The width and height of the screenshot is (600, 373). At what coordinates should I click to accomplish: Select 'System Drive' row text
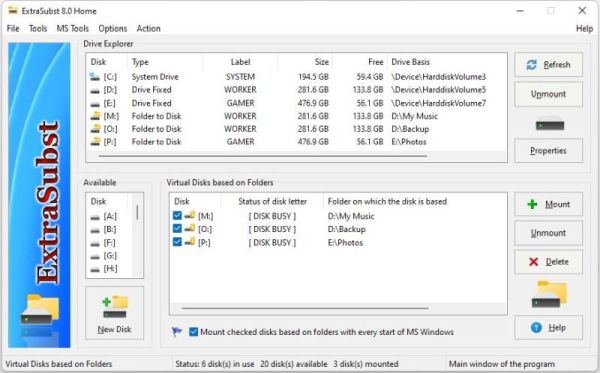pyautogui.click(x=155, y=77)
